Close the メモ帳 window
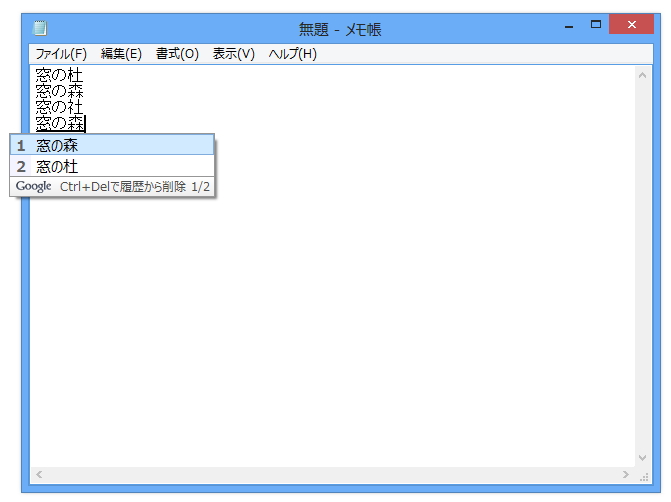The height and width of the screenshot is (502, 671). 632,24
